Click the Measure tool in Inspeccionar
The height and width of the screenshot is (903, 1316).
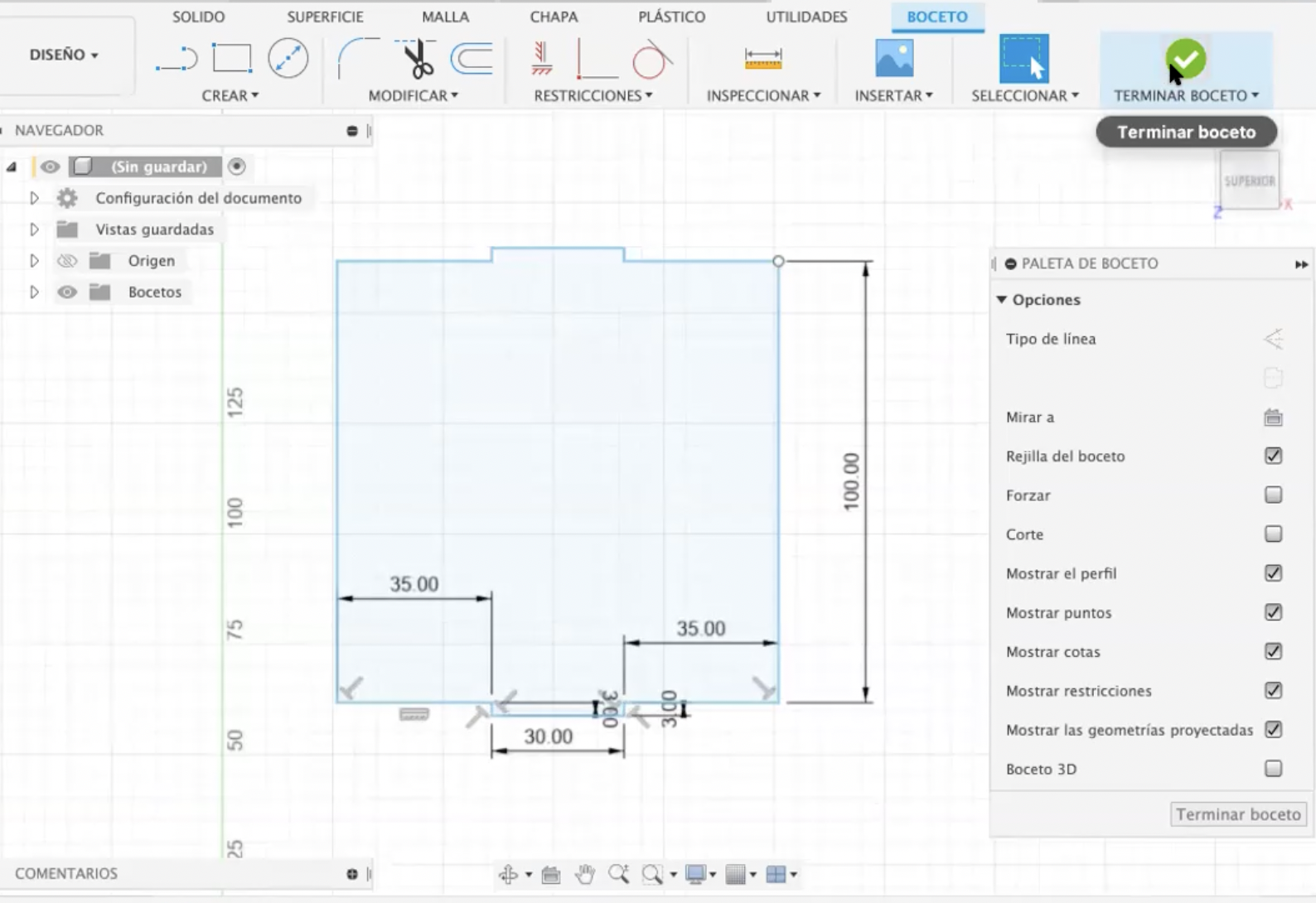(x=763, y=58)
